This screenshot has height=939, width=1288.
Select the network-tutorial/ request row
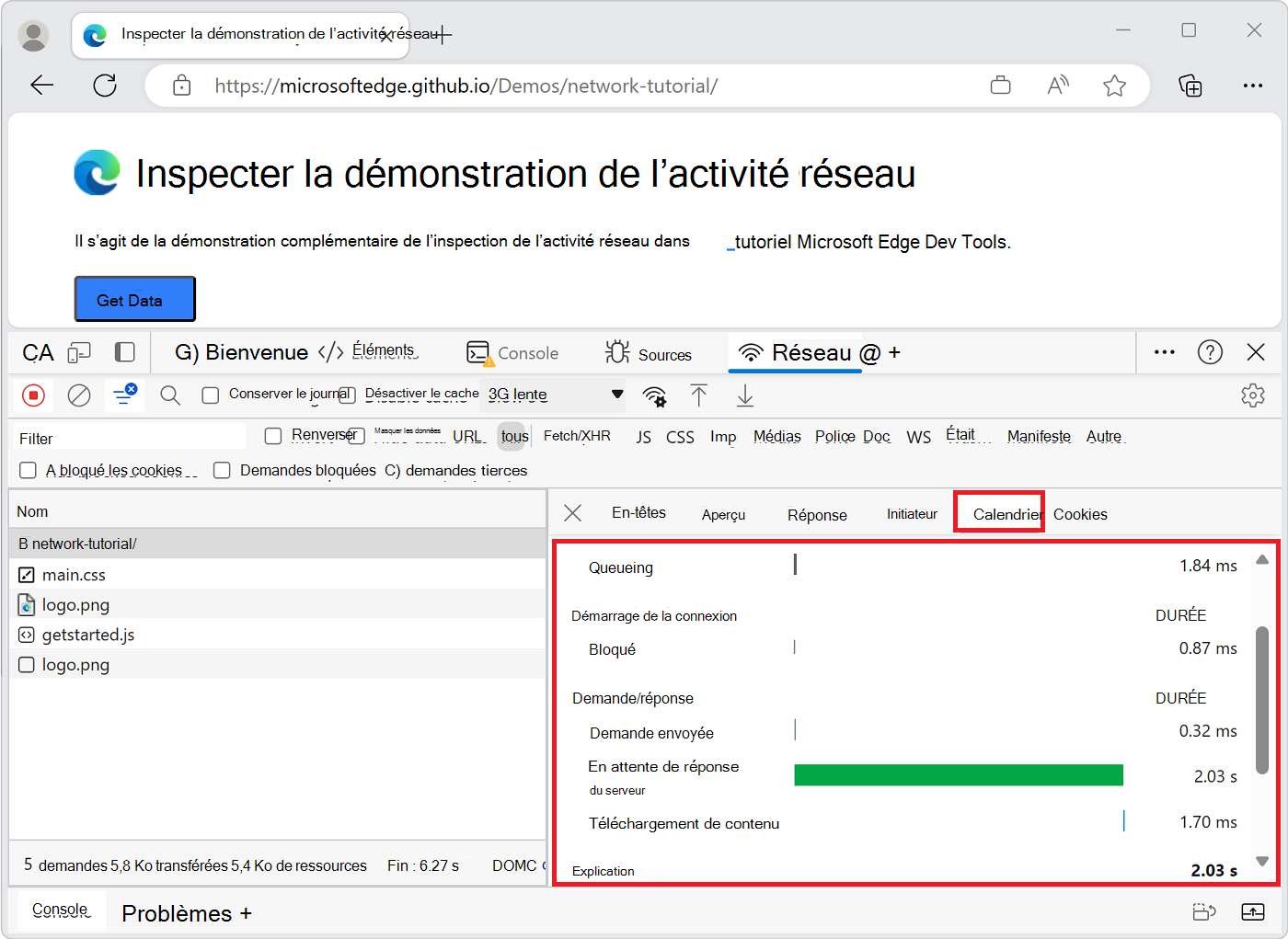click(x=277, y=544)
